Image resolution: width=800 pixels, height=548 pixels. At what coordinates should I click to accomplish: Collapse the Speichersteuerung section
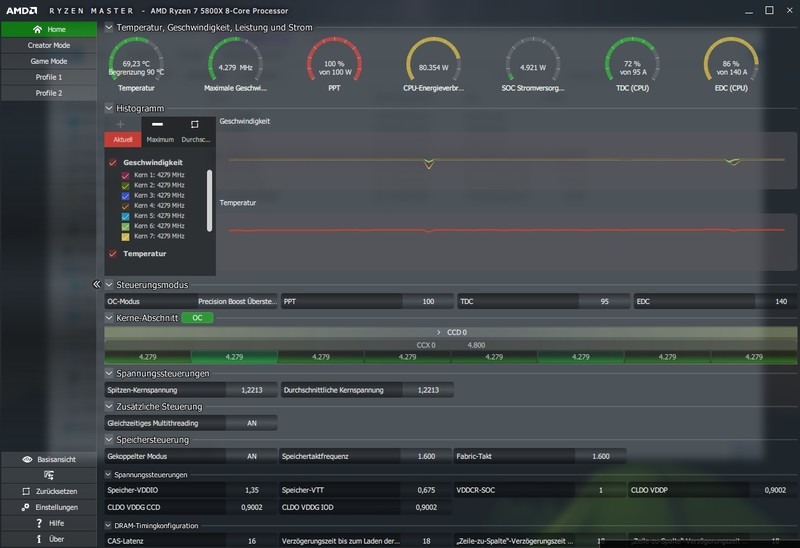coord(109,440)
